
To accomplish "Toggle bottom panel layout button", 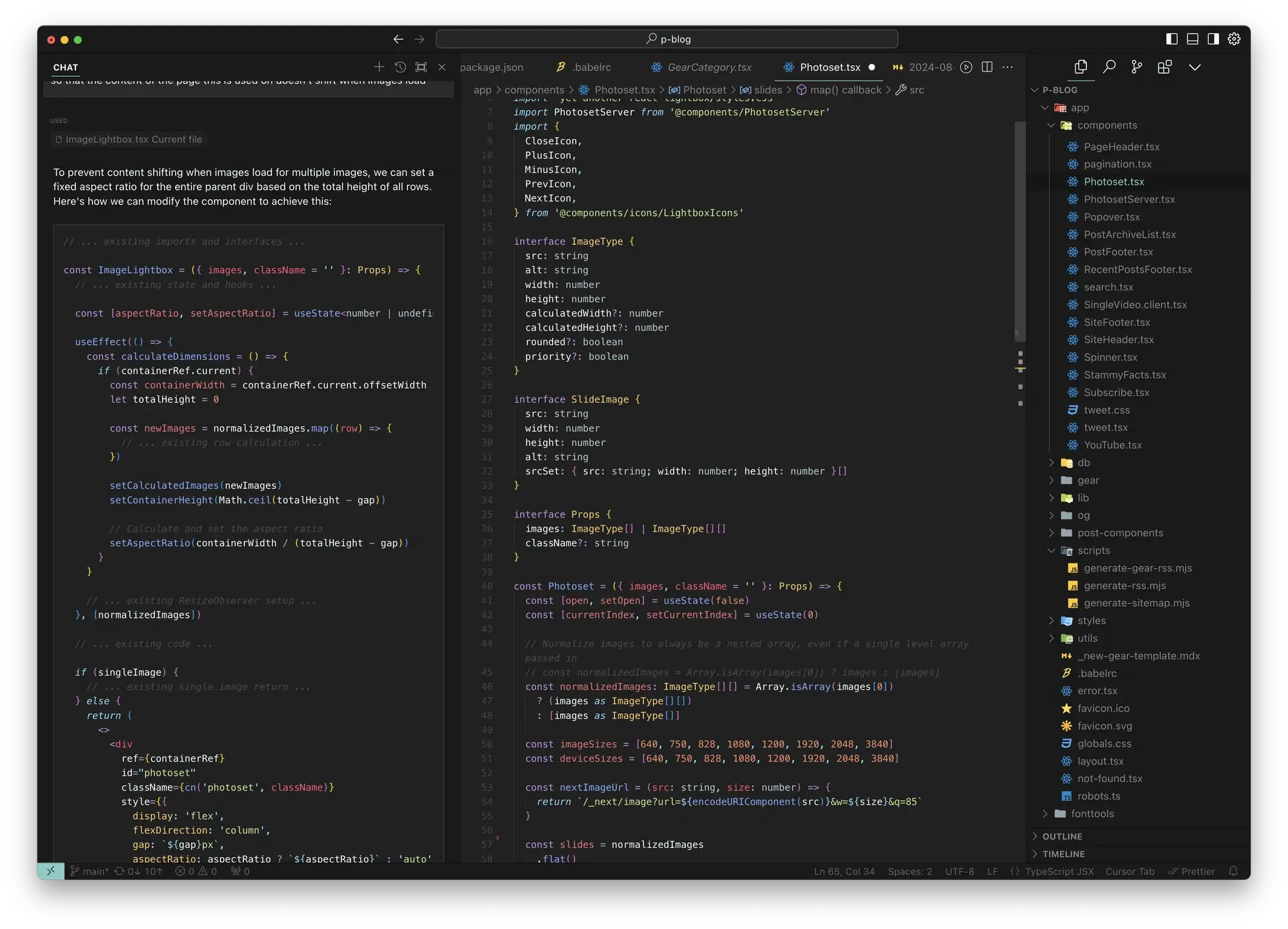I will pyautogui.click(x=1193, y=39).
